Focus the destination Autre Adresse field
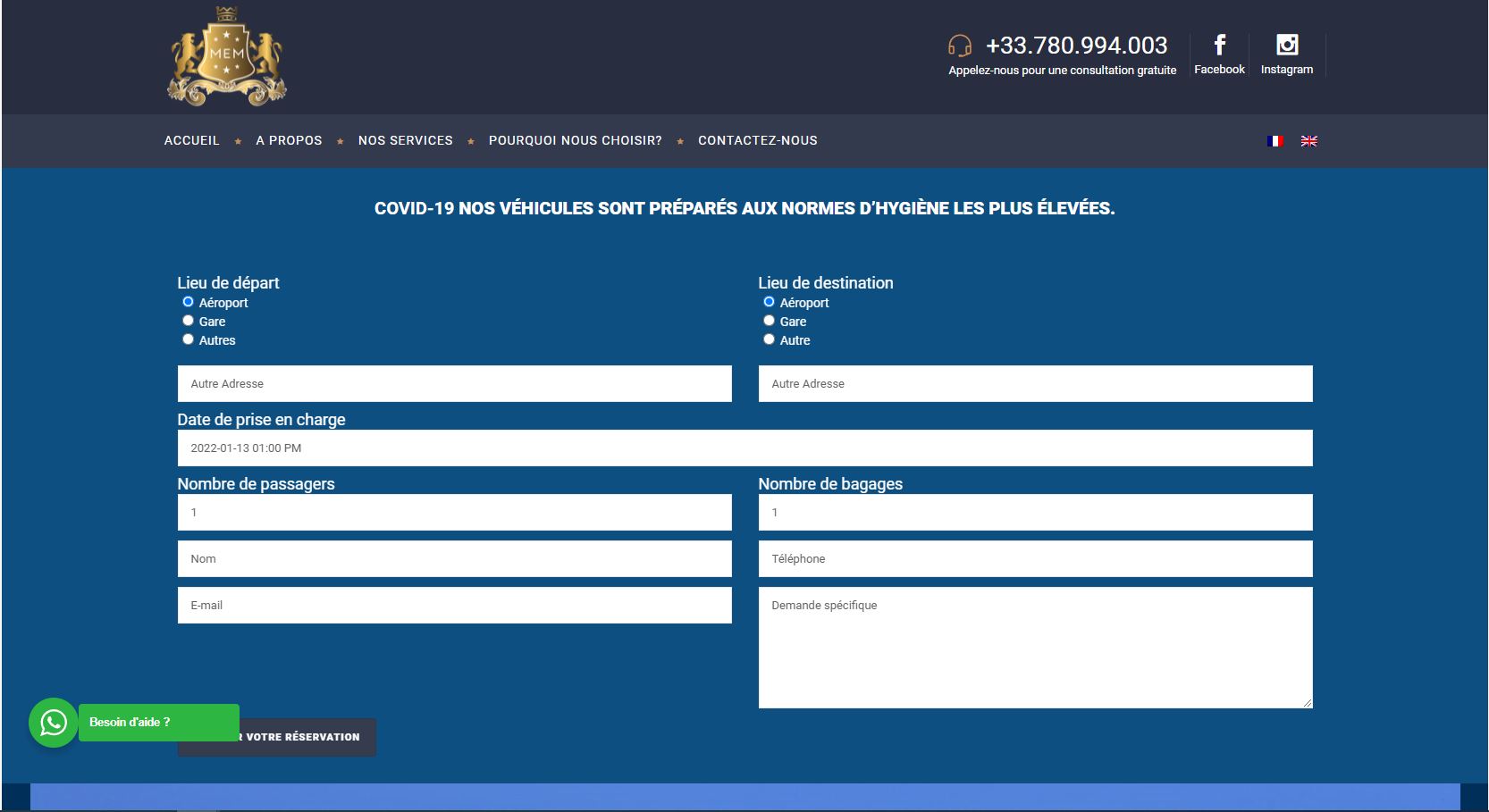Screen dimensions: 1489x812 point(1035,383)
